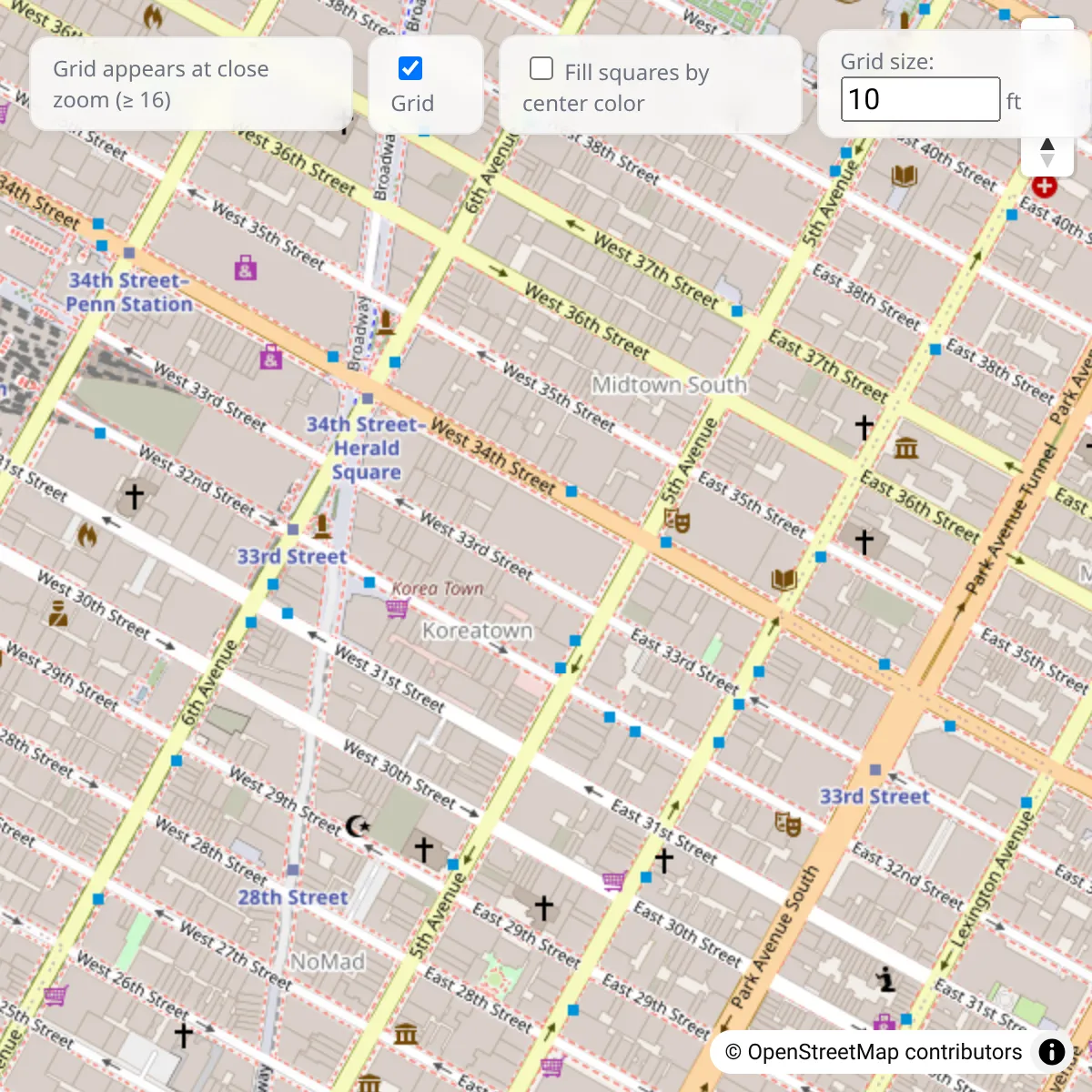Viewport: 1092px width, 1092px height.
Task: Click the theater masks icon beside Park Avenue South
Action: click(x=788, y=824)
